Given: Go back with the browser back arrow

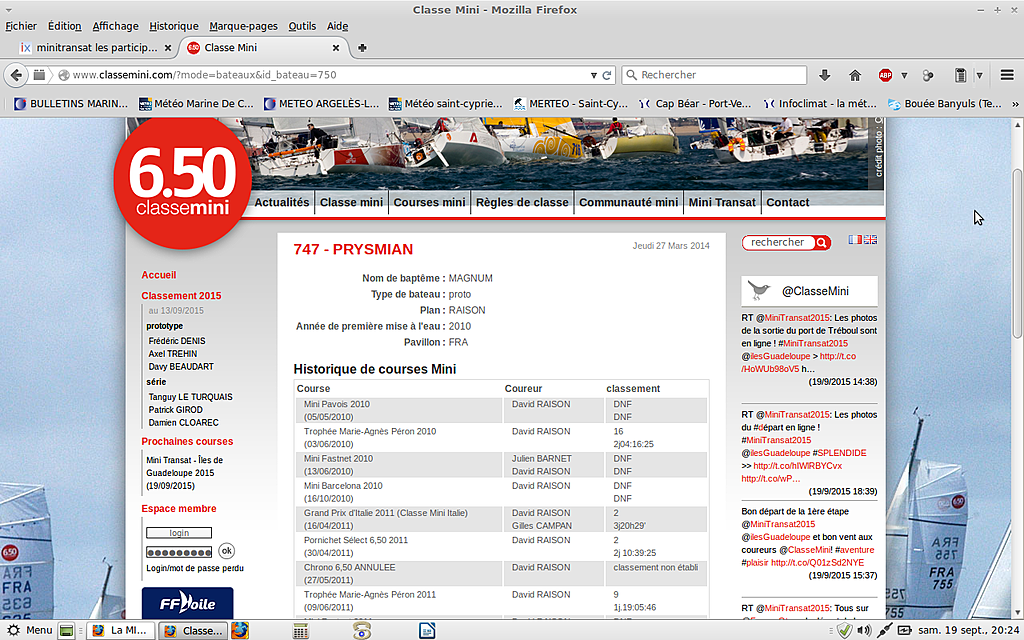Looking at the screenshot, I should (16, 75).
